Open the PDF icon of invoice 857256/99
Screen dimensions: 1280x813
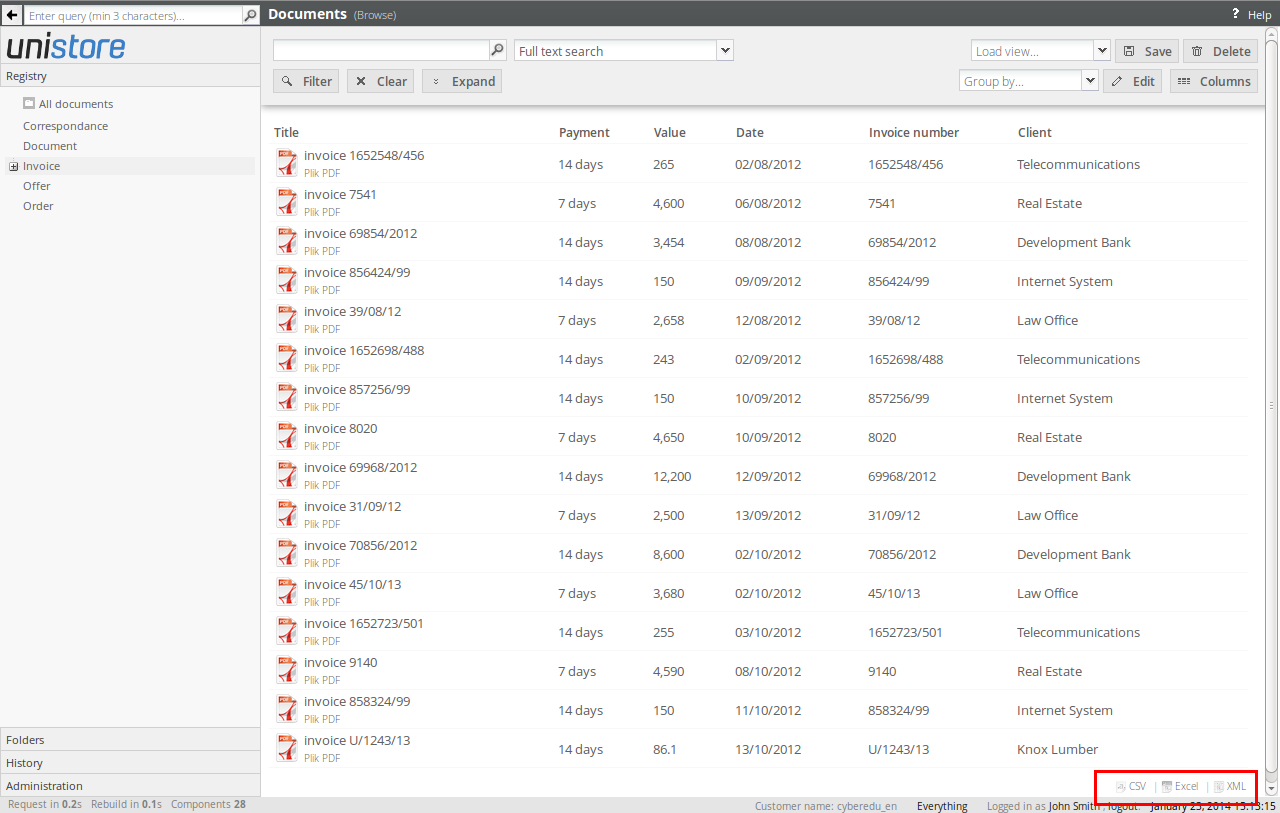287,398
